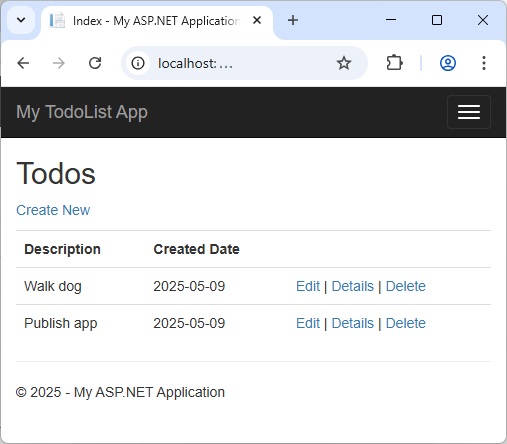This screenshot has height=444, width=507.
Task: Click the browser forward arrow
Action: [x=59, y=63]
